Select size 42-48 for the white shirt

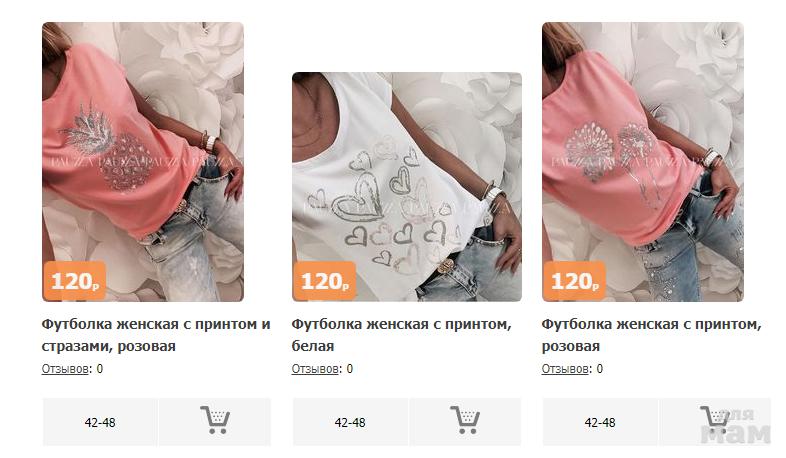coord(350,422)
